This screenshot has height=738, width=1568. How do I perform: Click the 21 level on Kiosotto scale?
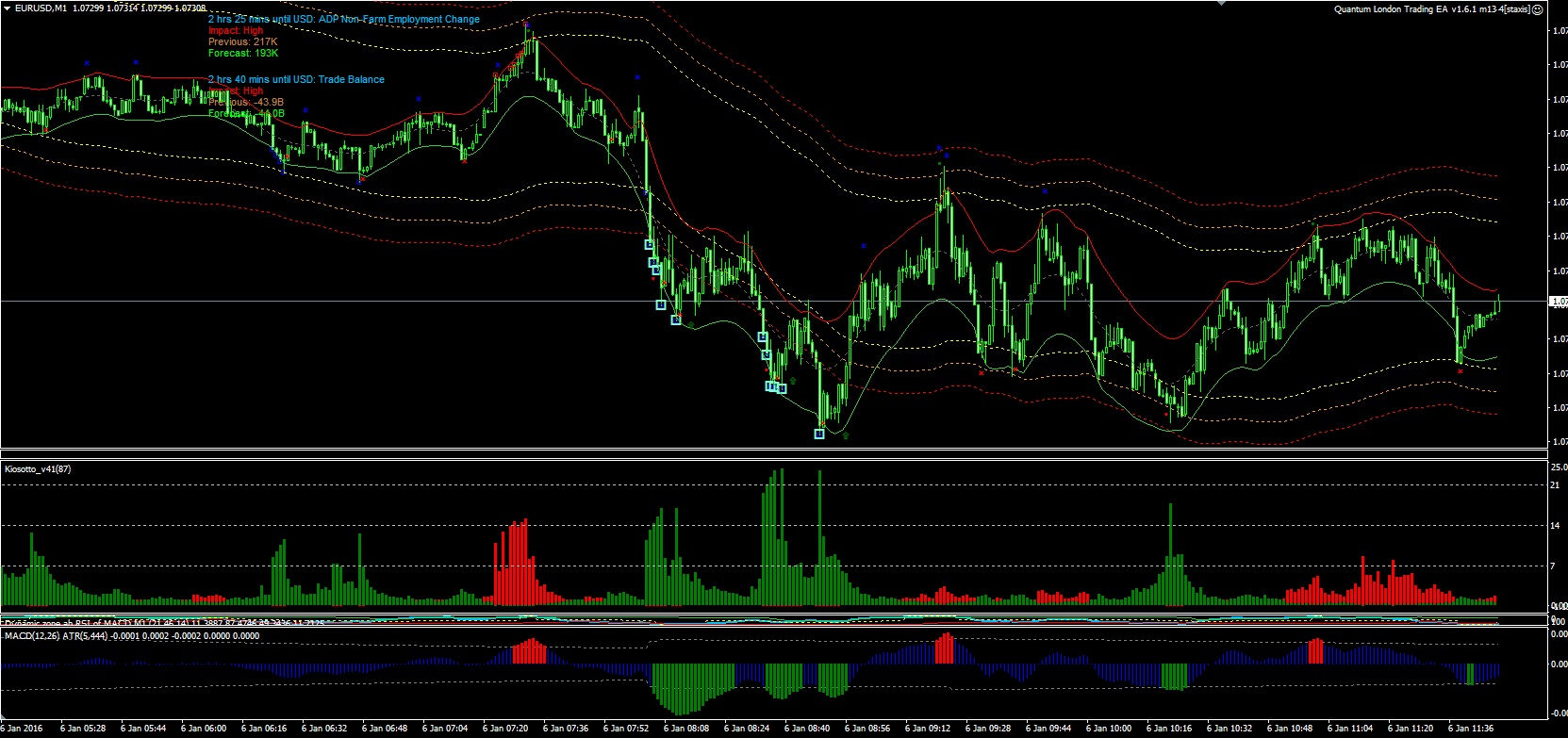[x=1557, y=484]
